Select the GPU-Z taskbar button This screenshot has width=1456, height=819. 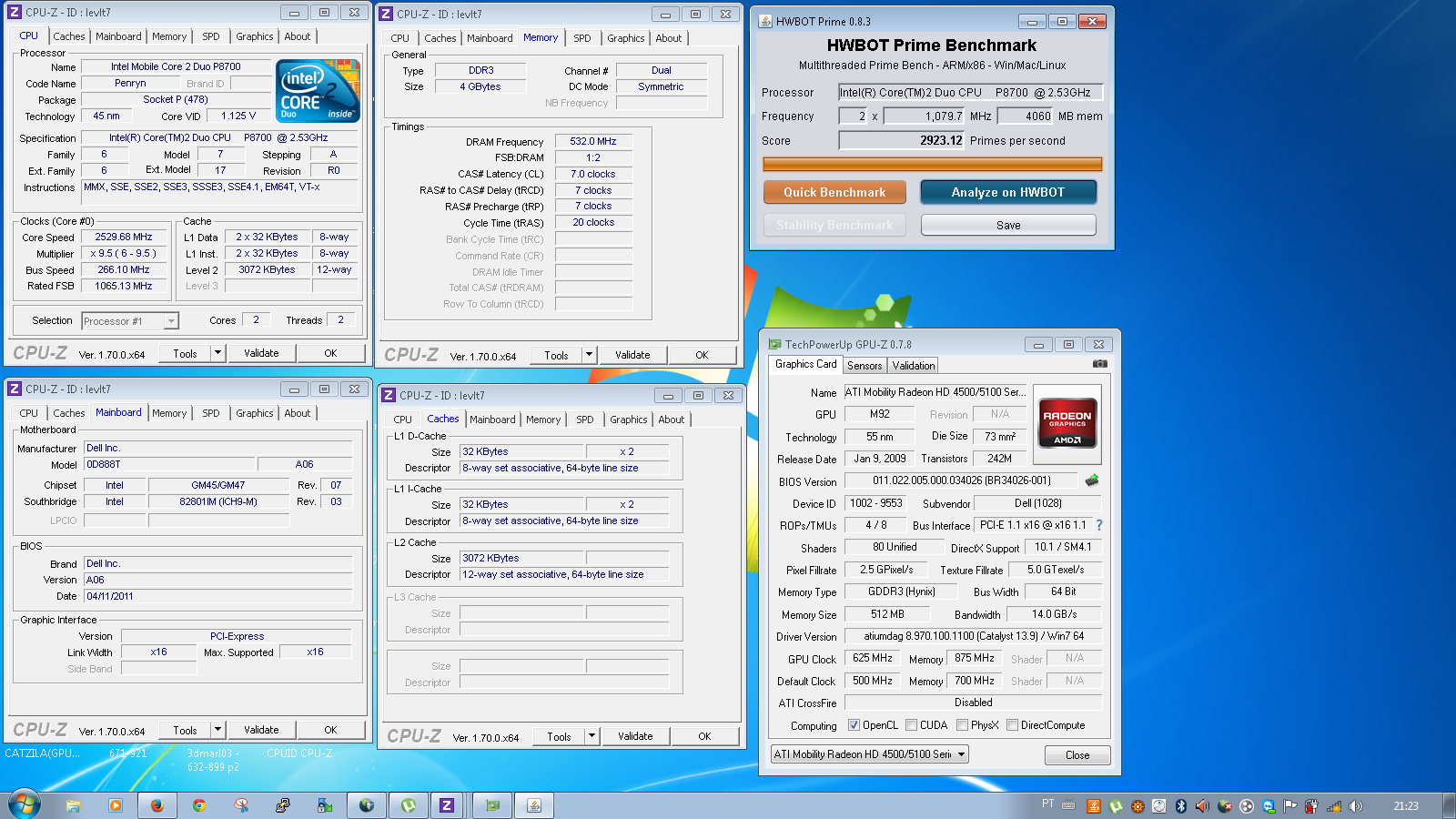tap(492, 805)
